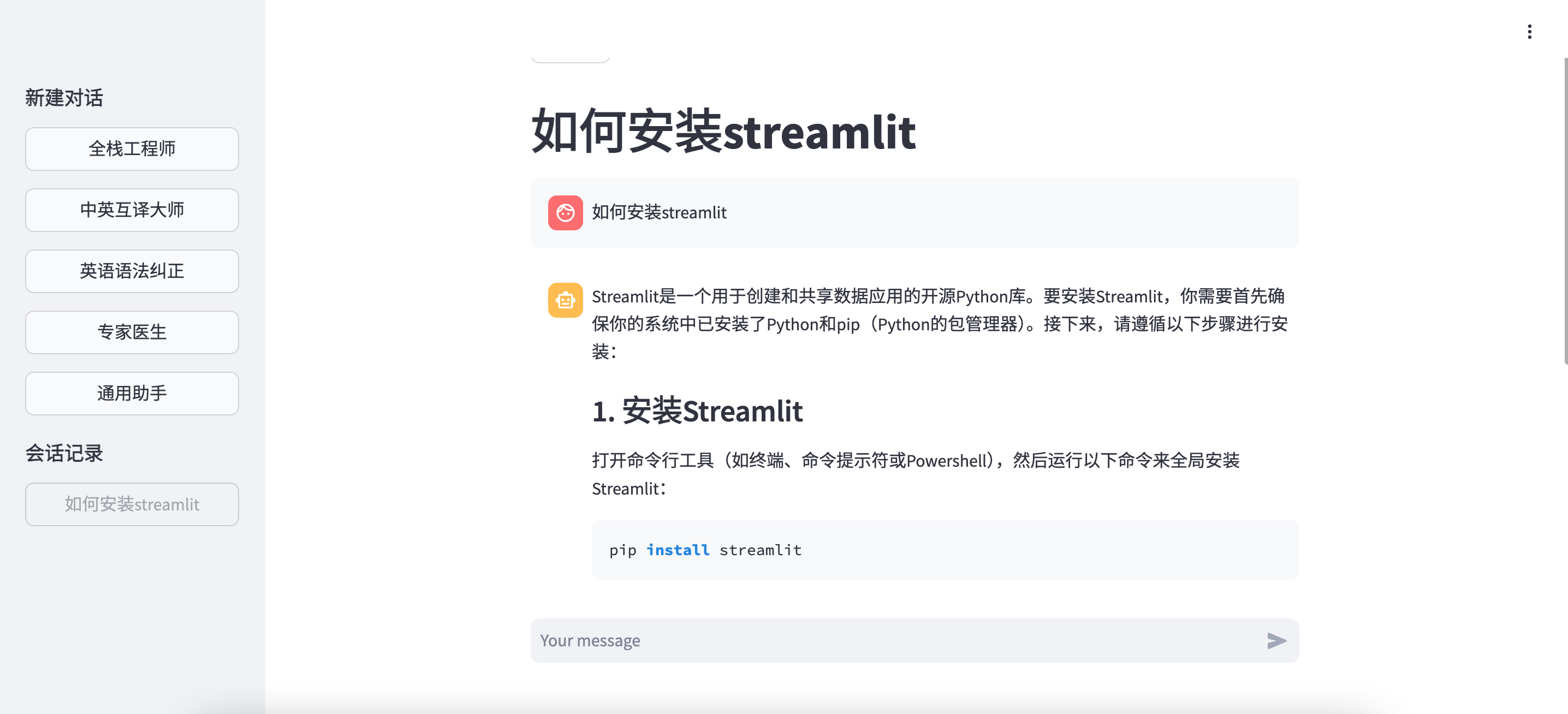The height and width of the screenshot is (714, 1568).
Task: Click the blue install keyword in code
Action: click(678, 550)
